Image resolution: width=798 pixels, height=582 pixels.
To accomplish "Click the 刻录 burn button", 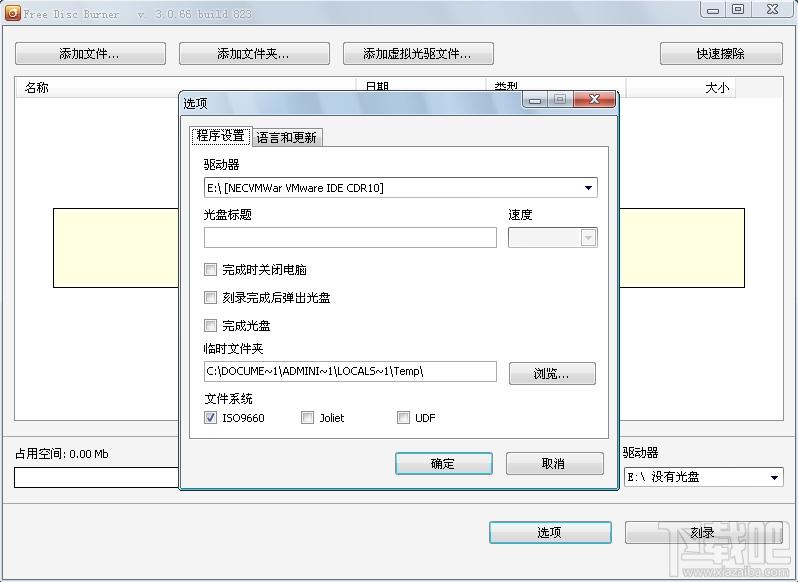I will click(703, 533).
